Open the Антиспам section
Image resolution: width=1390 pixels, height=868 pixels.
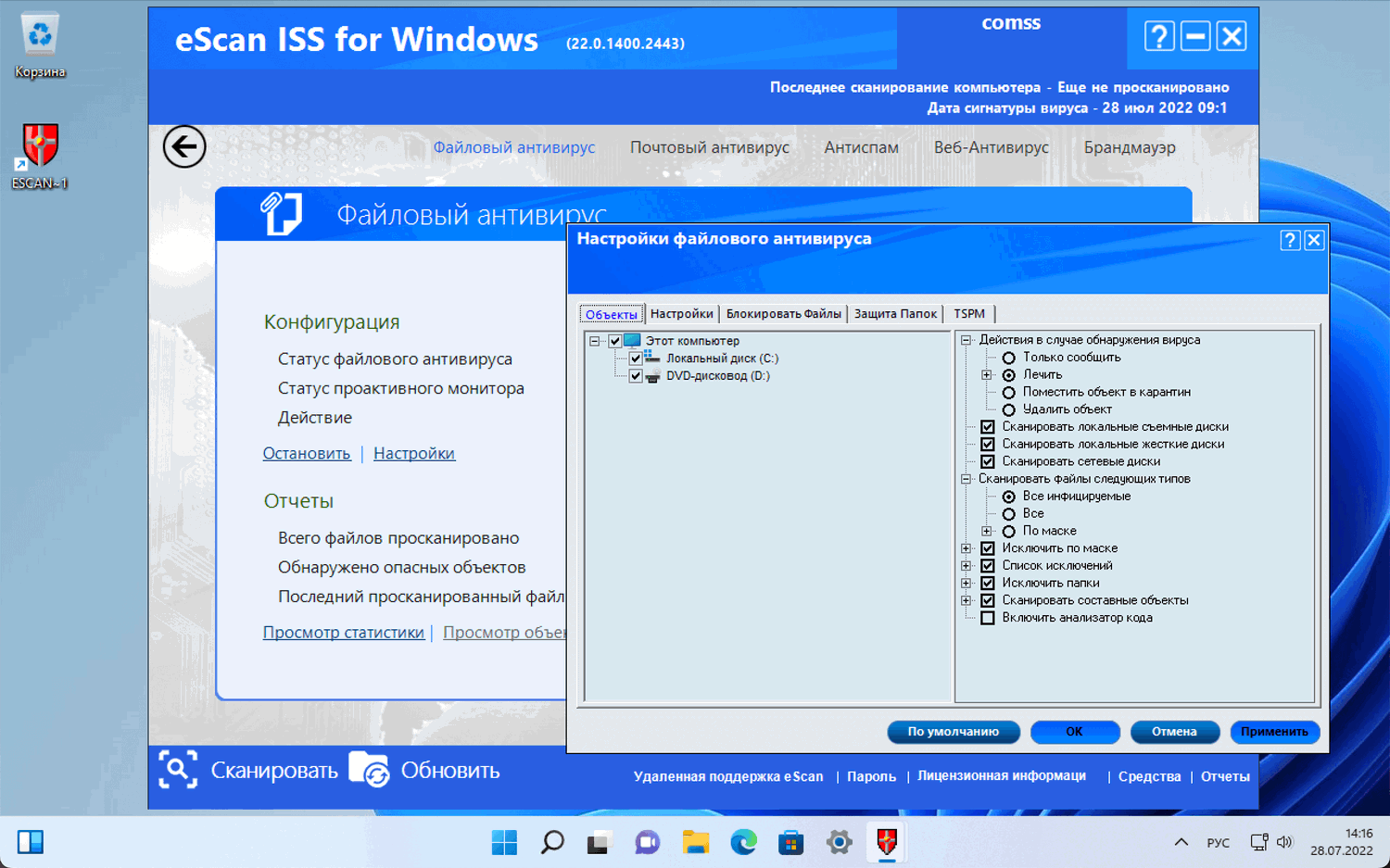862,147
